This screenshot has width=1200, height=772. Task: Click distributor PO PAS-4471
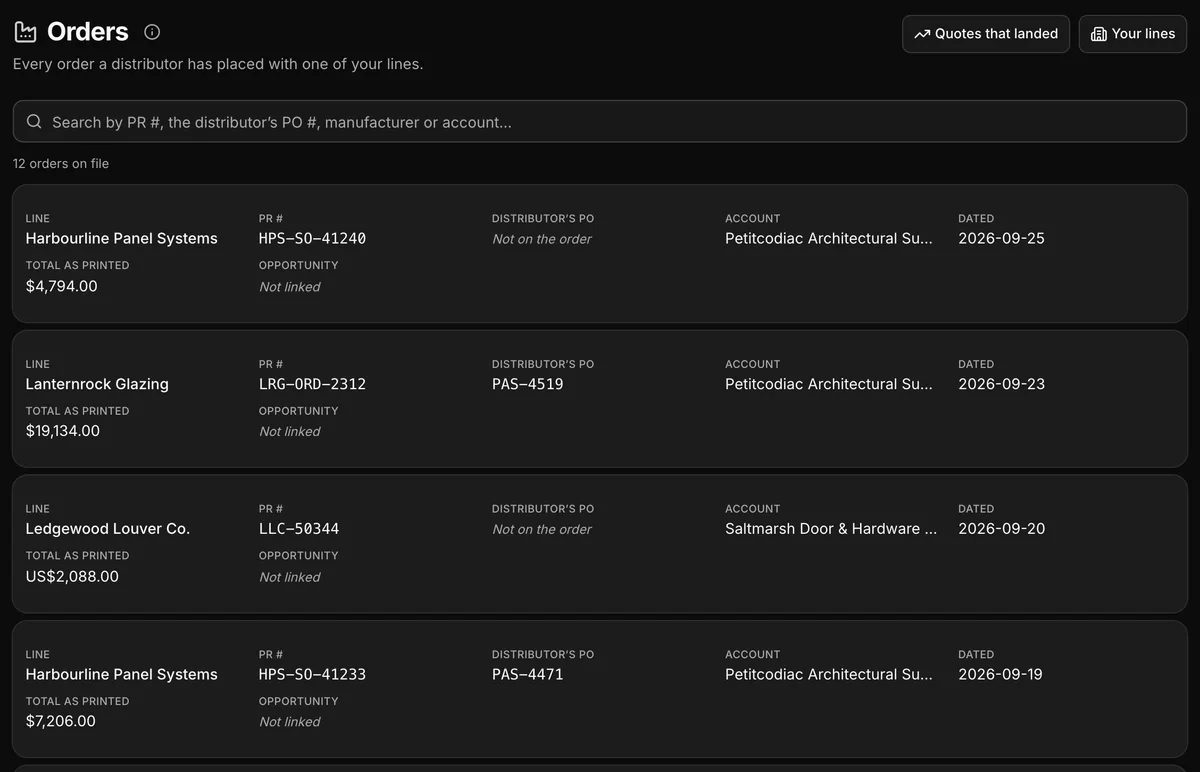pyautogui.click(x=527, y=674)
